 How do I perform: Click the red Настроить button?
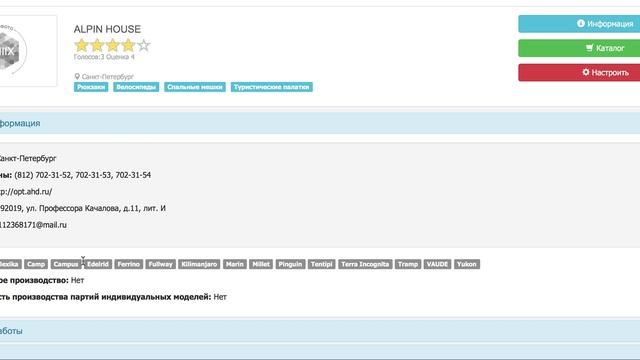[579, 73]
